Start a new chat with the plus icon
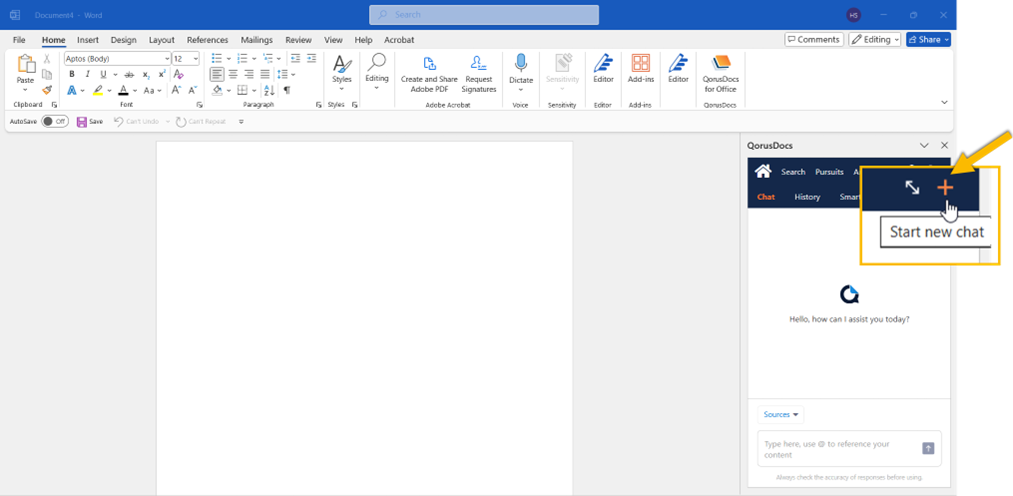Image resolution: width=1013 pixels, height=496 pixels. [x=945, y=188]
